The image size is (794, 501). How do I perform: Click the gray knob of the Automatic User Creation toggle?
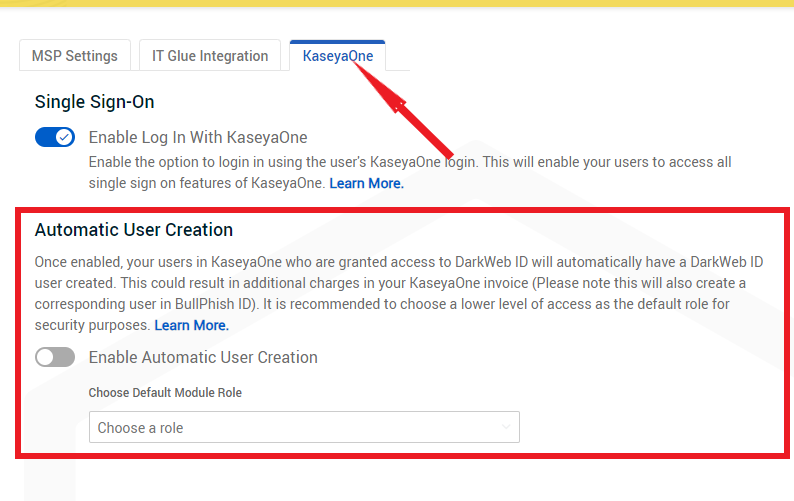tap(45, 357)
